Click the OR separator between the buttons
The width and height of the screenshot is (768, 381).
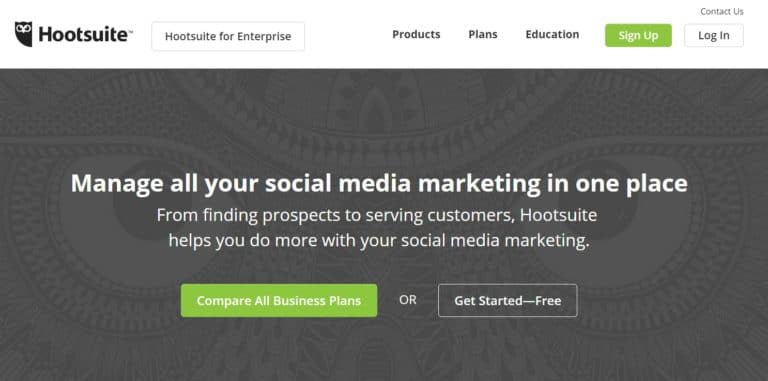pyautogui.click(x=408, y=300)
